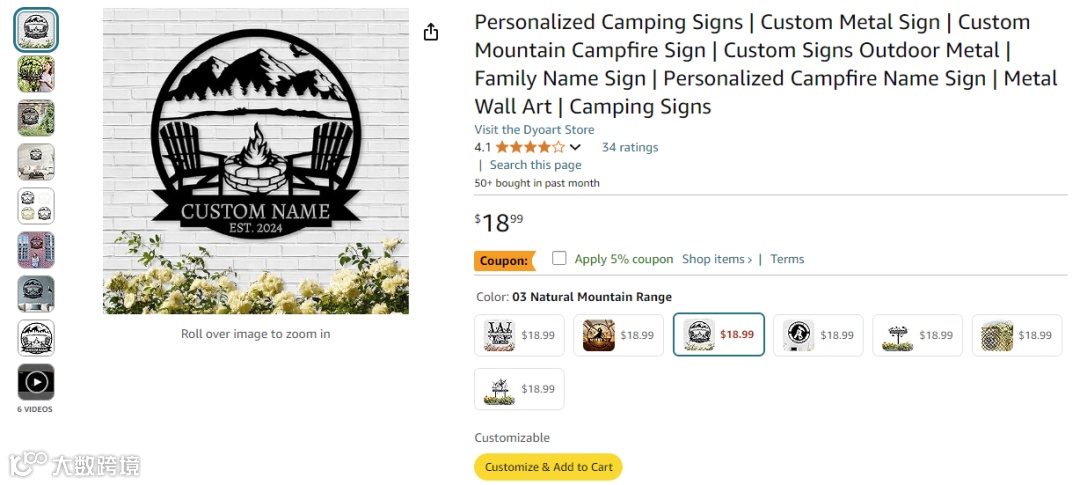The image size is (1080, 485).
Task: View the pink building photo thumbnail
Action: [36, 250]
